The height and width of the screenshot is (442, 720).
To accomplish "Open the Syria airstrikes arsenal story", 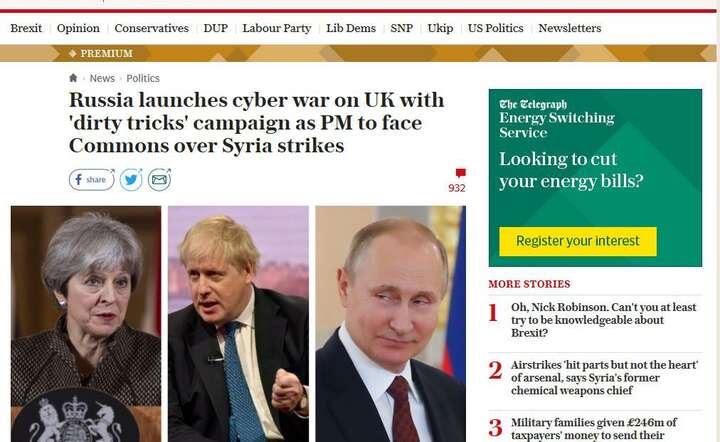I will (x=604, y=378).
